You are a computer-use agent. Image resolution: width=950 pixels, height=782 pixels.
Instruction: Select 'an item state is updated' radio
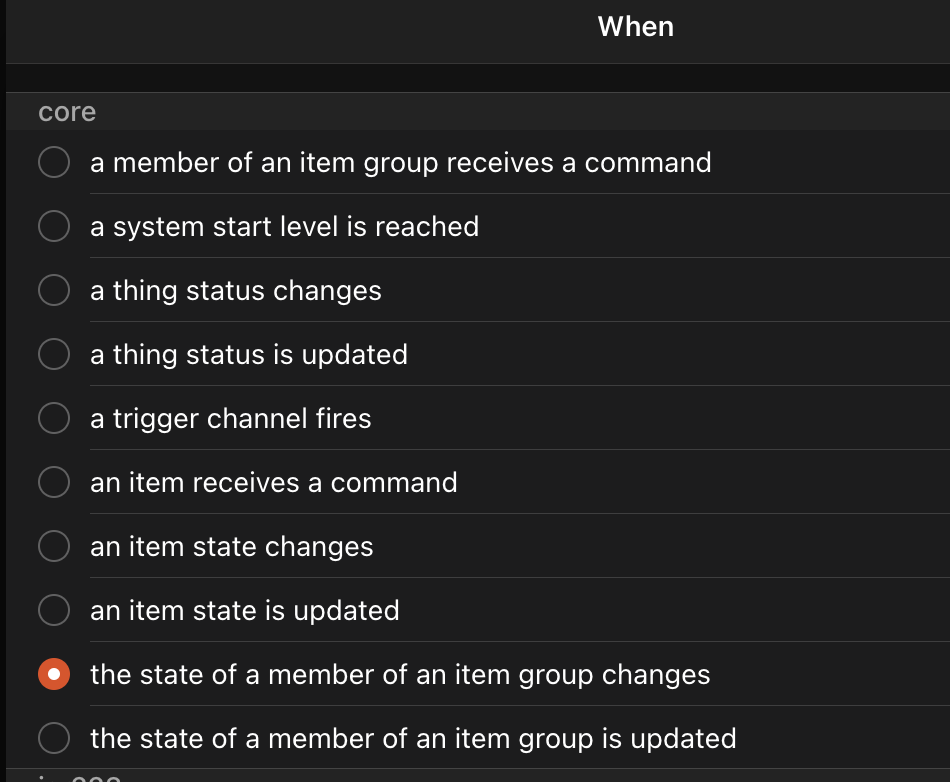[54, 610]
